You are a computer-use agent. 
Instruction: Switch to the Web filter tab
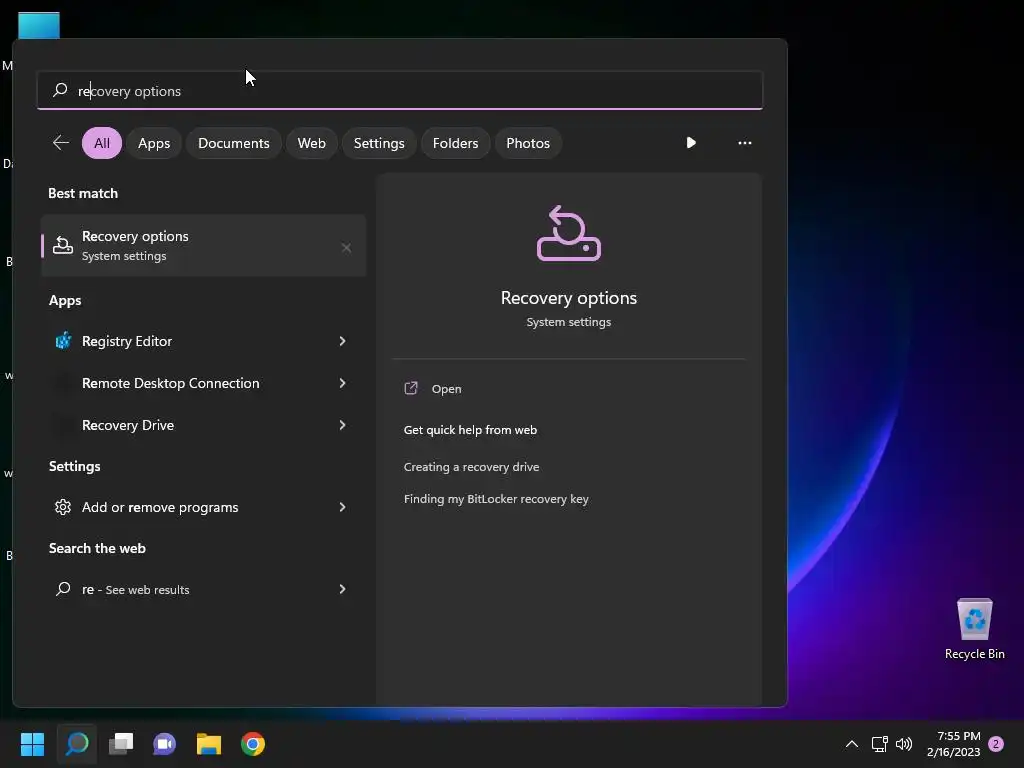312,143
